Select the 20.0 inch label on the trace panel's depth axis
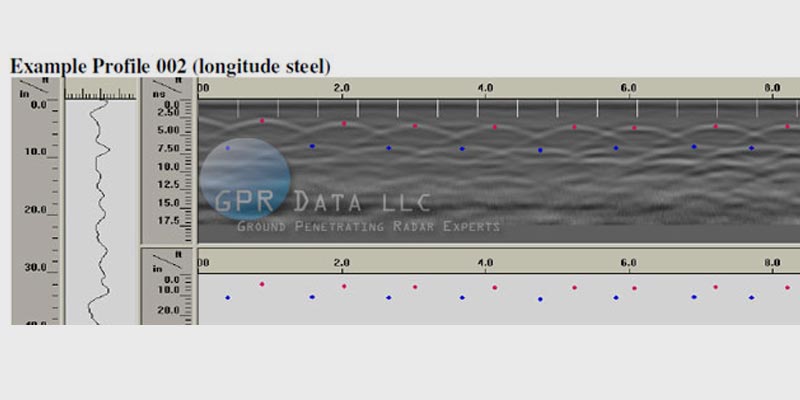The width and height of the screenshot is (800, 400). tap(36, 210)
